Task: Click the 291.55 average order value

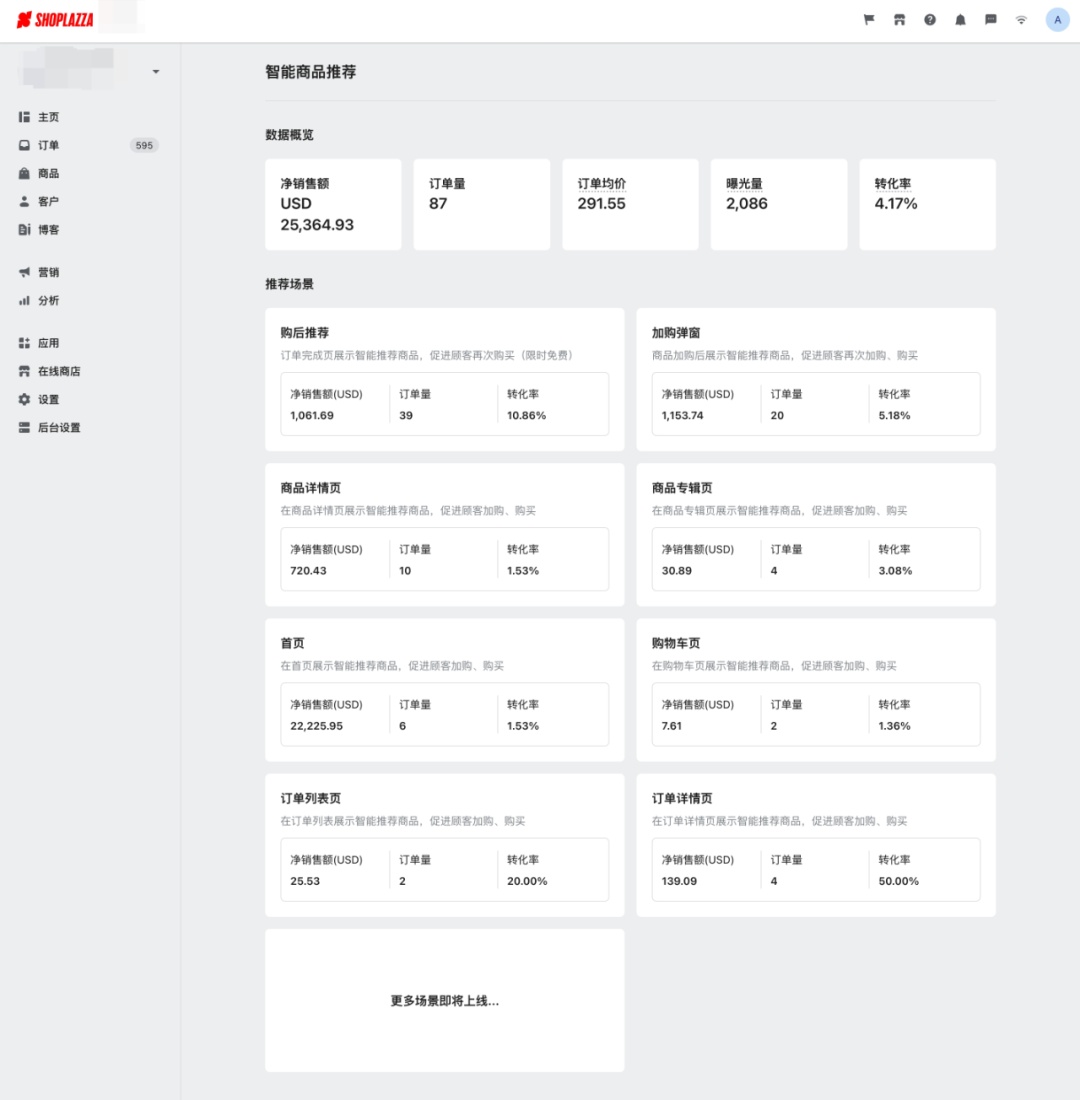Action: point(601,203)
